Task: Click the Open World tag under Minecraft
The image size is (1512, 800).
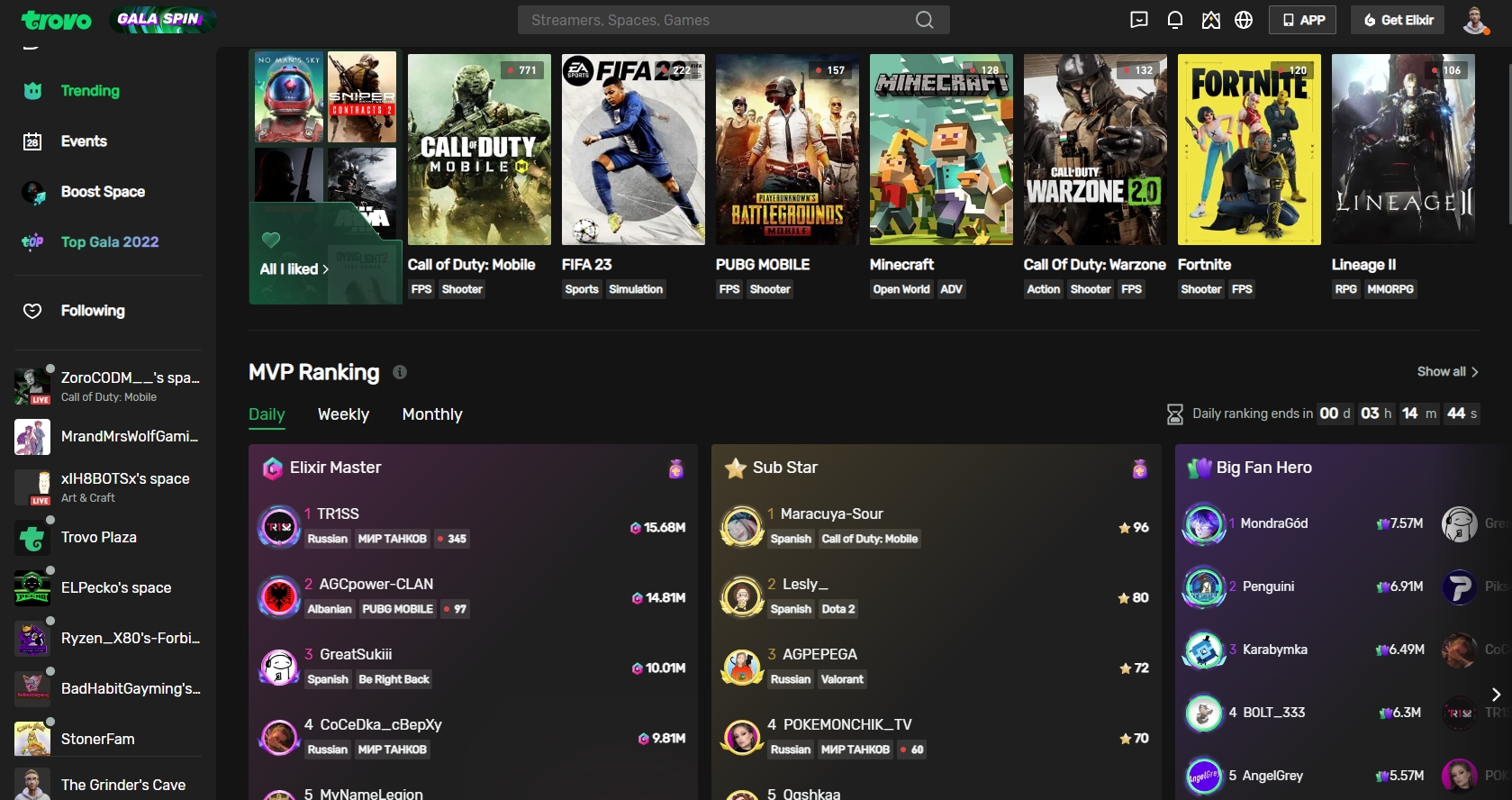Action: tap(901, 289)
